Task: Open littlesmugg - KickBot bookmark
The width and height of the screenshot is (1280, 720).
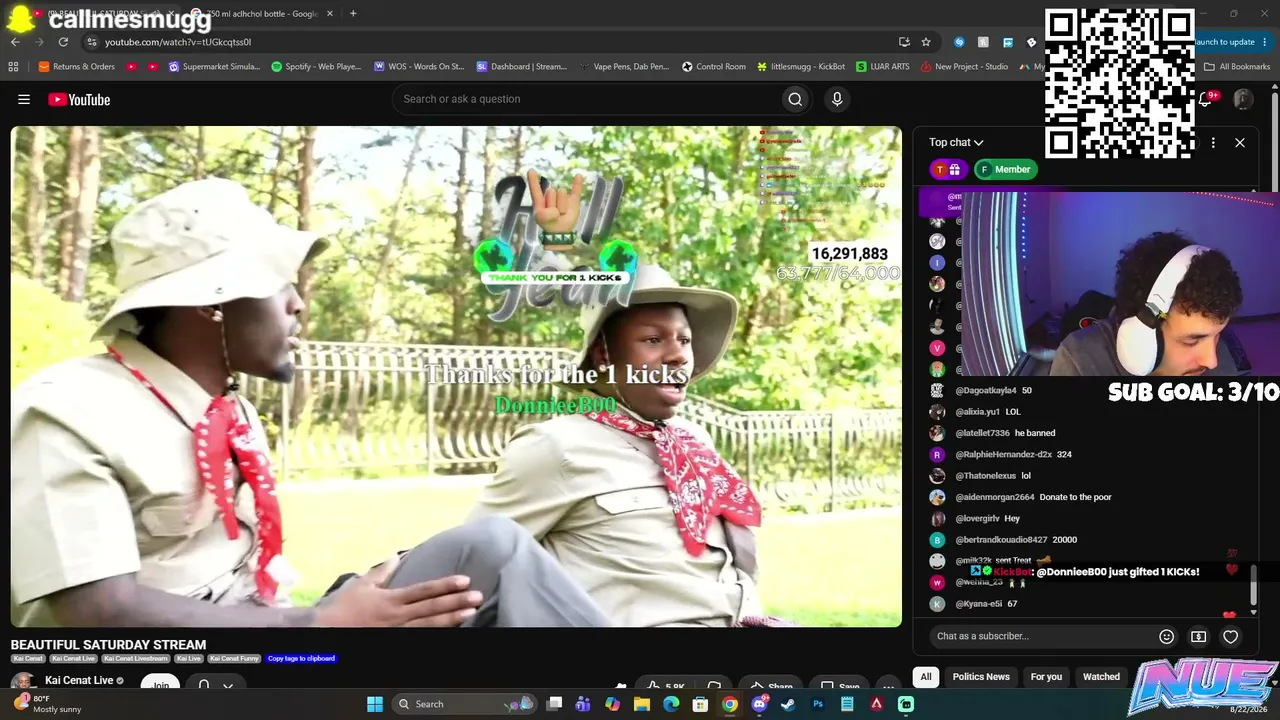Action: [801, 67]
